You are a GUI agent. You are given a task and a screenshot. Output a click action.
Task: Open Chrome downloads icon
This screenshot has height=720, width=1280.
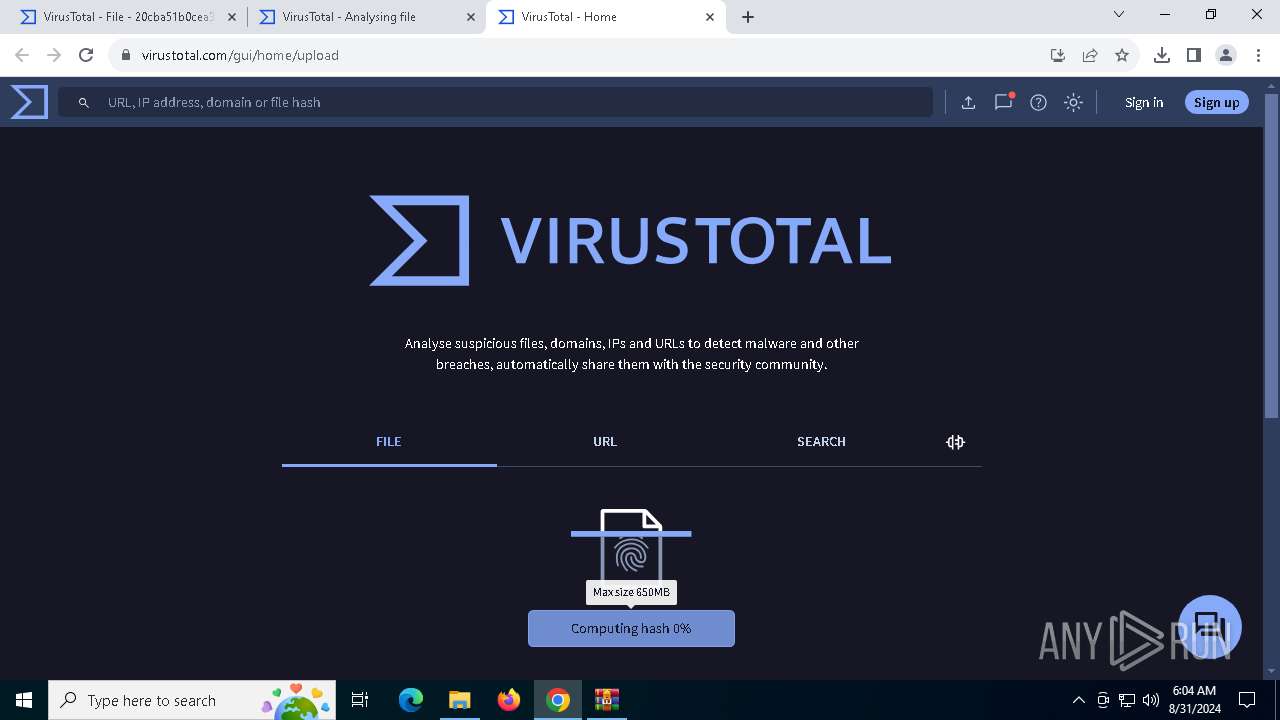pyautogui.click(x=1161, y=55)
